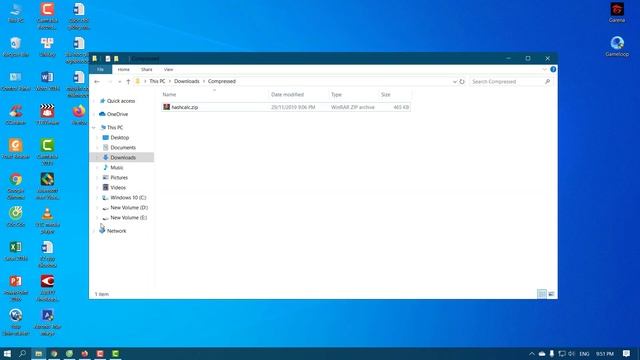Click File Explorer taskbar button
640x360 pixels.
click(x=38, y=353)
